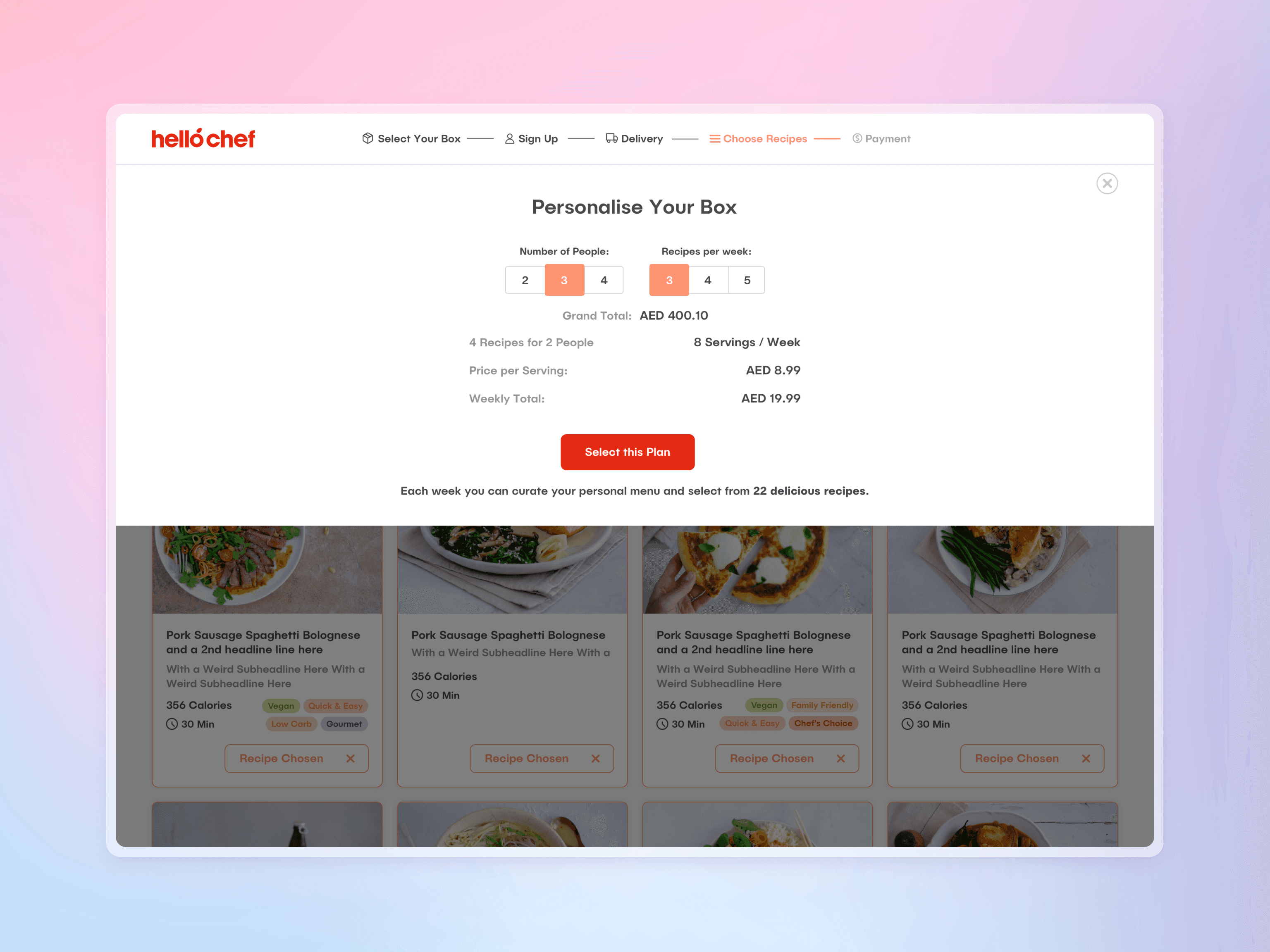Close the Personalise Your Box dialog

click(1107, 183)
